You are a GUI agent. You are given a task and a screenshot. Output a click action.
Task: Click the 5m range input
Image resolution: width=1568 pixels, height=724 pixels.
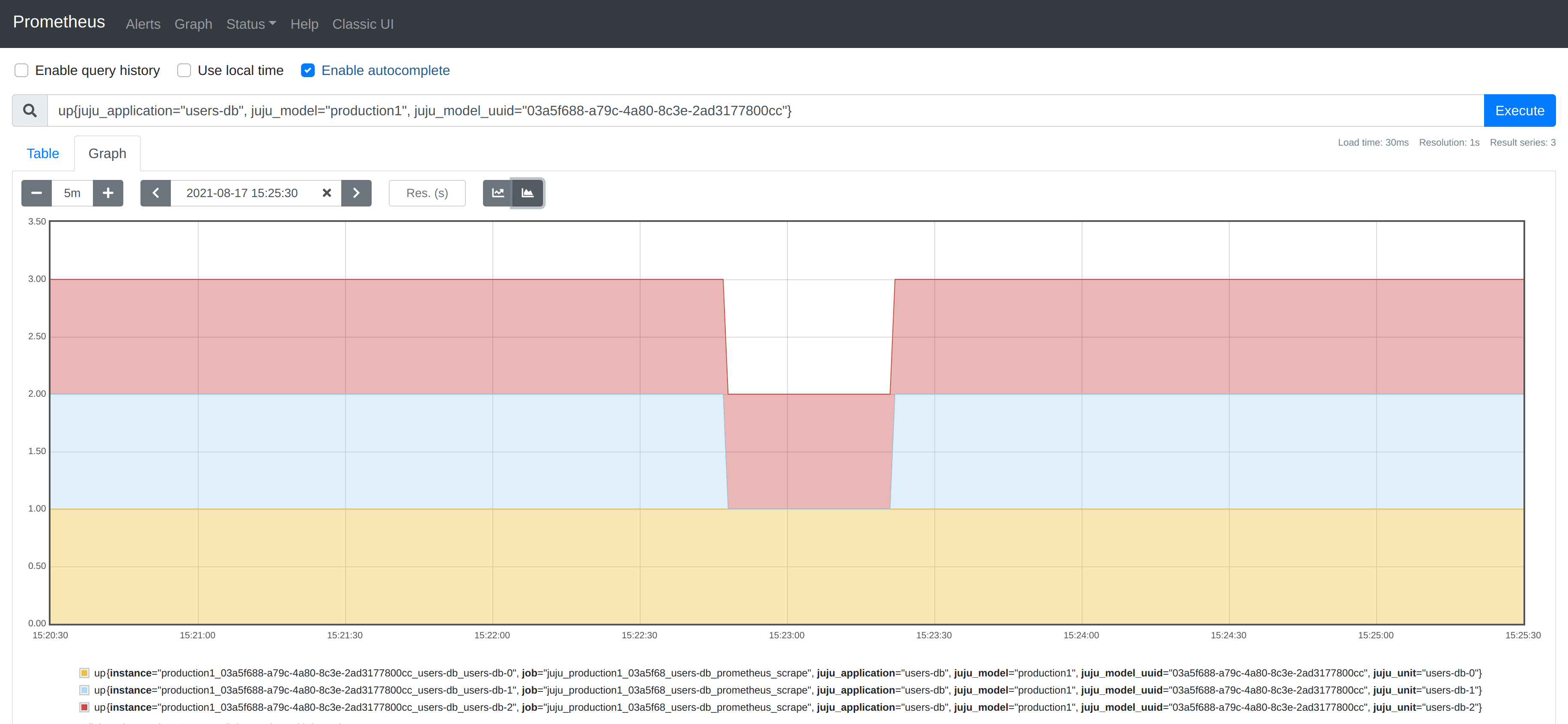point(72,193)
